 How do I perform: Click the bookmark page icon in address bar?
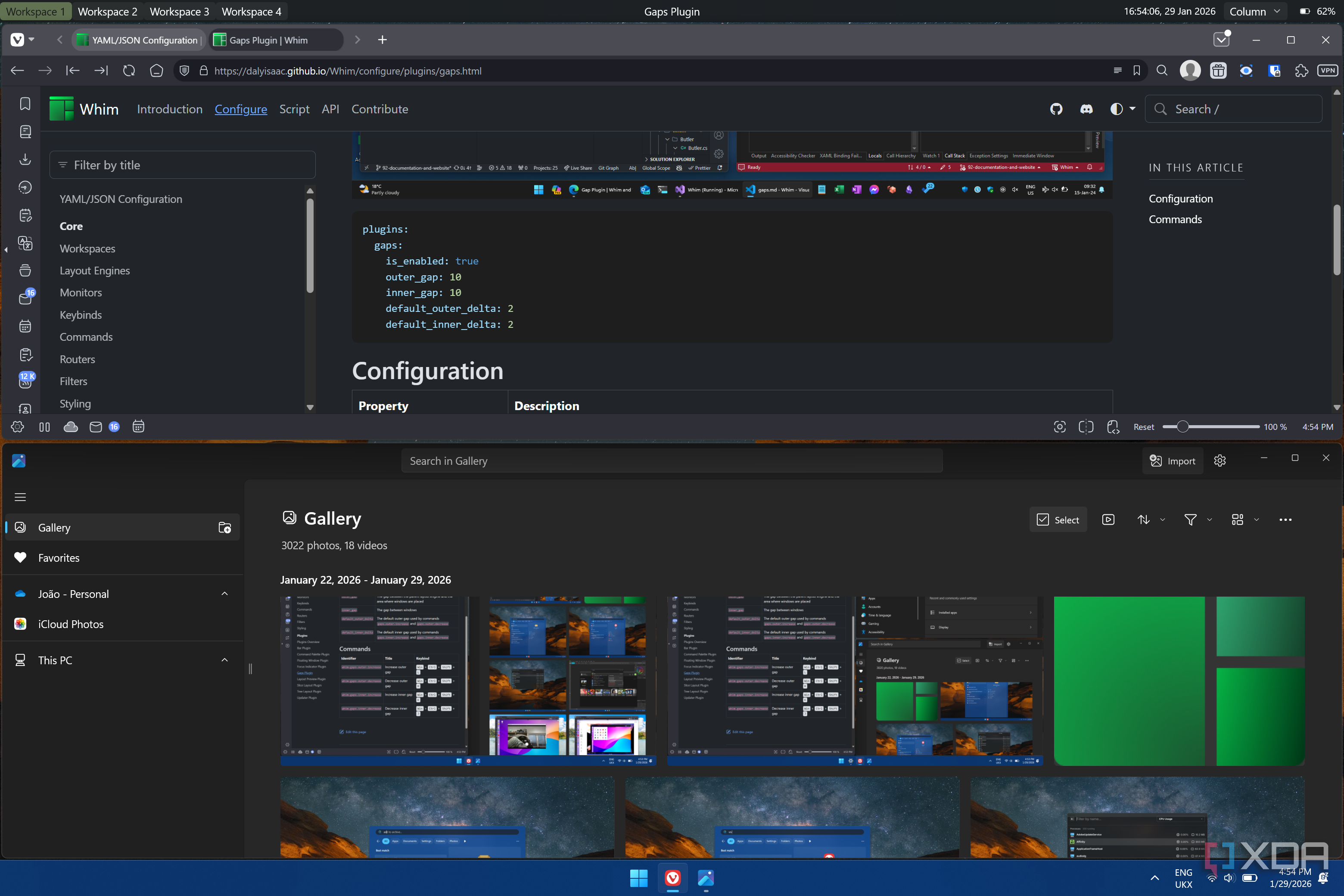coord(1136,71)
